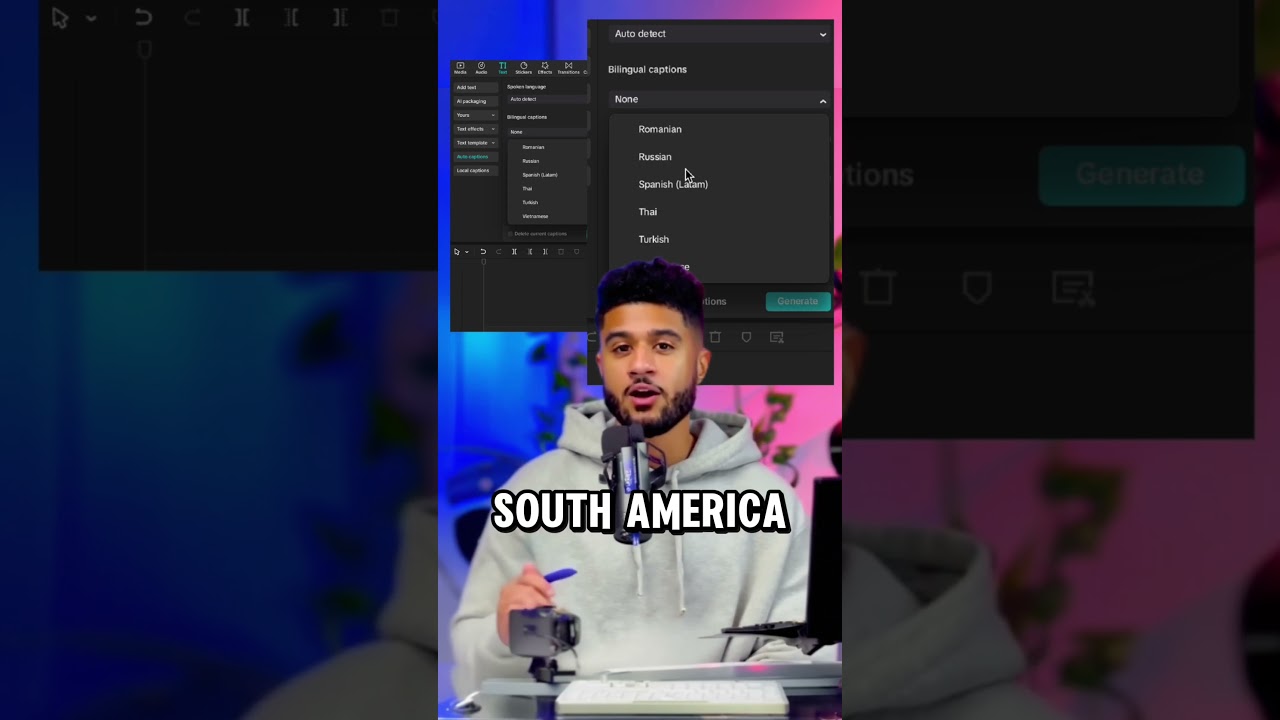This screenshot has height=720, width=1280.
Task: Click blurred background Undo arrow icon
Action: (143, 17)
